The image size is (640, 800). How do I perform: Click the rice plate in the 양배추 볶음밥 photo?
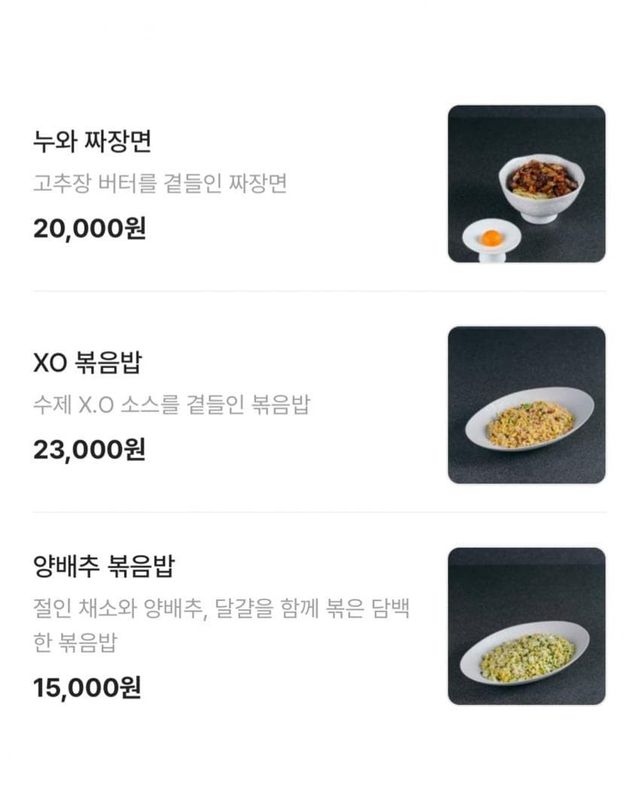tap(526, 652)
